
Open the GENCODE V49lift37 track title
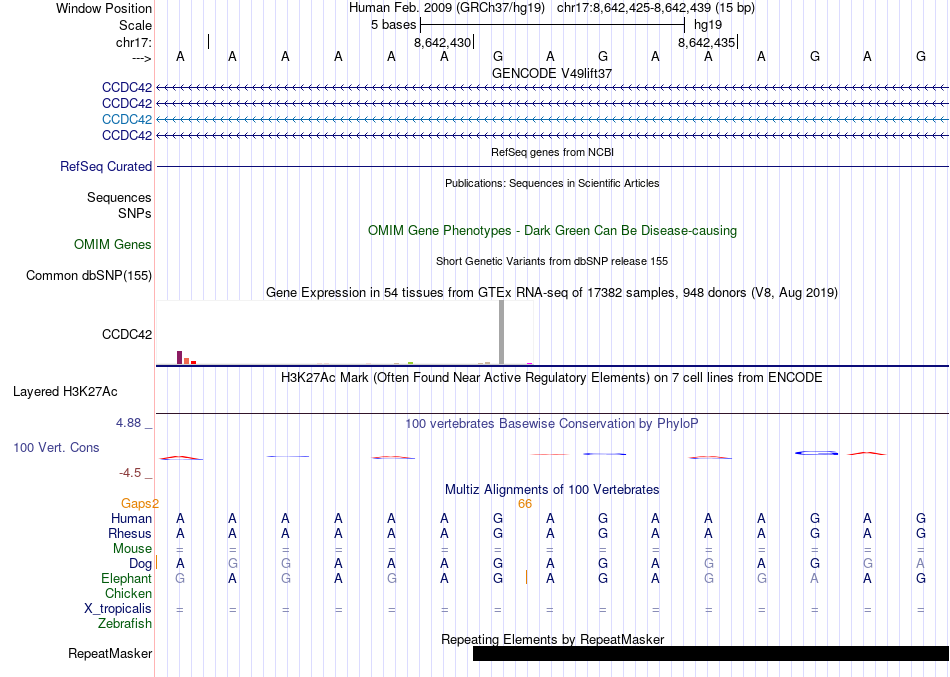(552, 73)
